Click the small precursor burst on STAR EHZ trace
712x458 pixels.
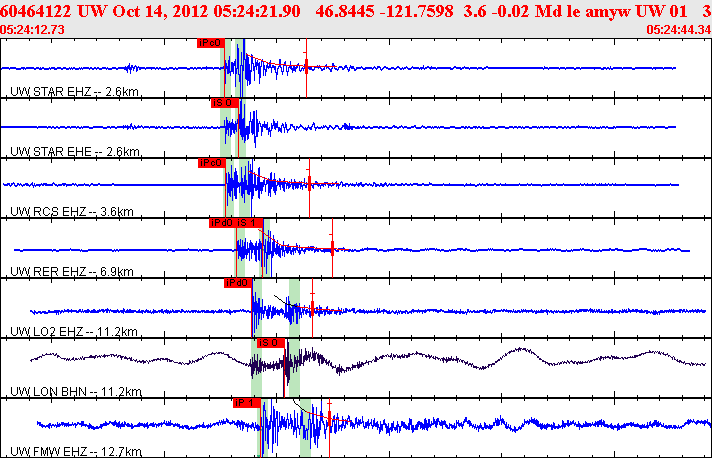(132, 68)
